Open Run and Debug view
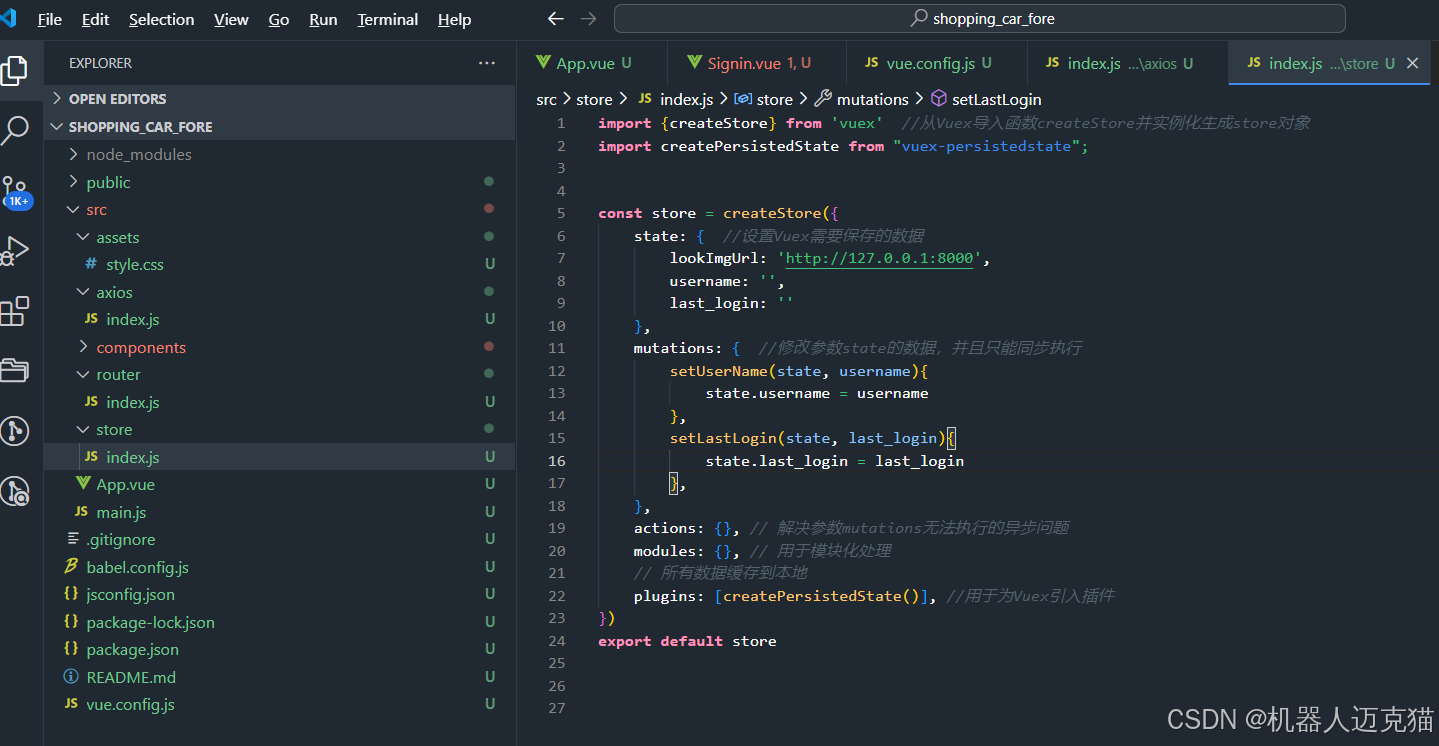Image resolution: width=1439 pixels, height=746 pixels. point(15,250)
